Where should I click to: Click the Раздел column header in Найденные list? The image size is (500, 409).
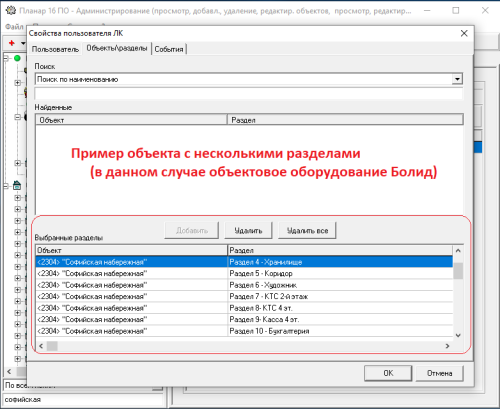345,120
